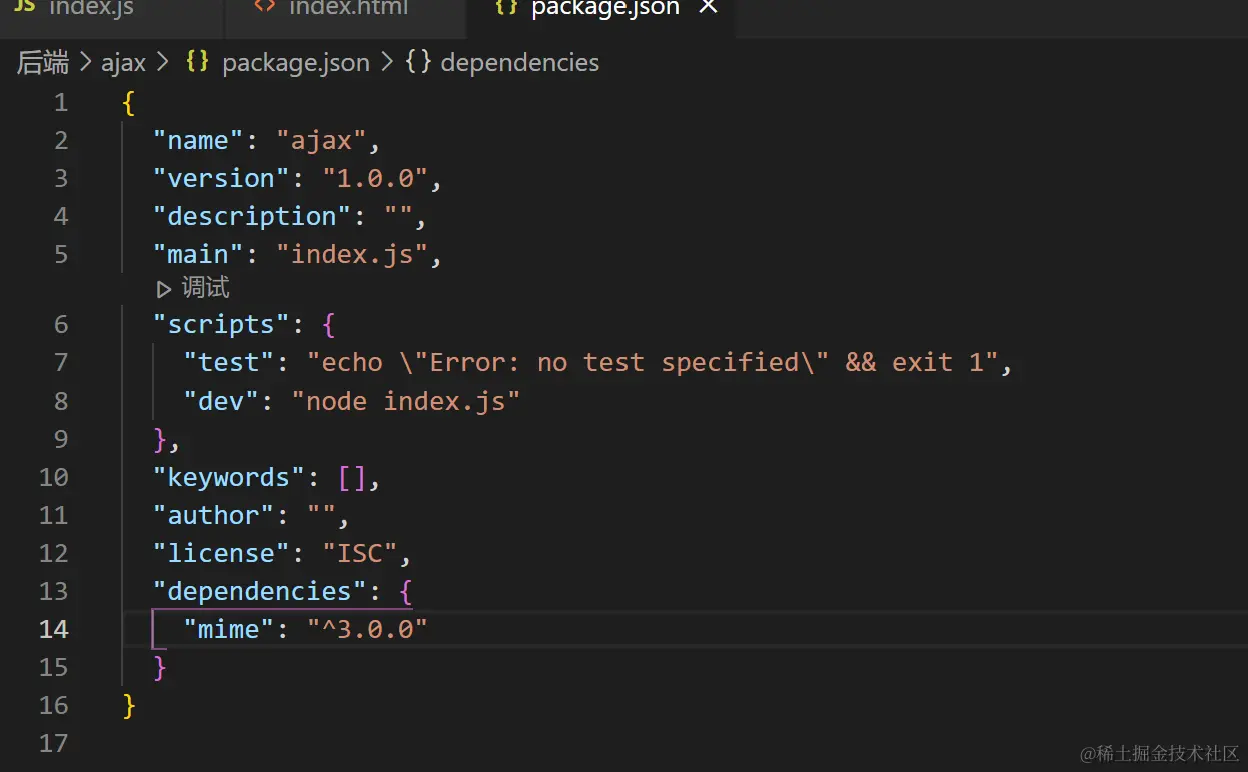Click the "author" key

214,516
